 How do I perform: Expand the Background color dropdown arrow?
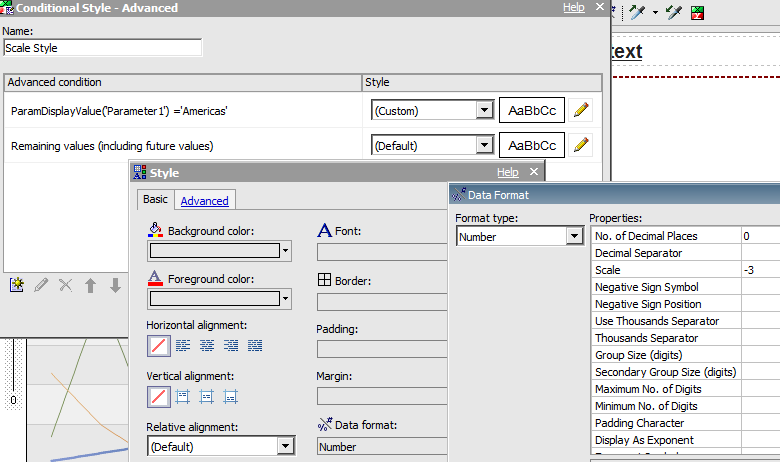coord(286,251)
